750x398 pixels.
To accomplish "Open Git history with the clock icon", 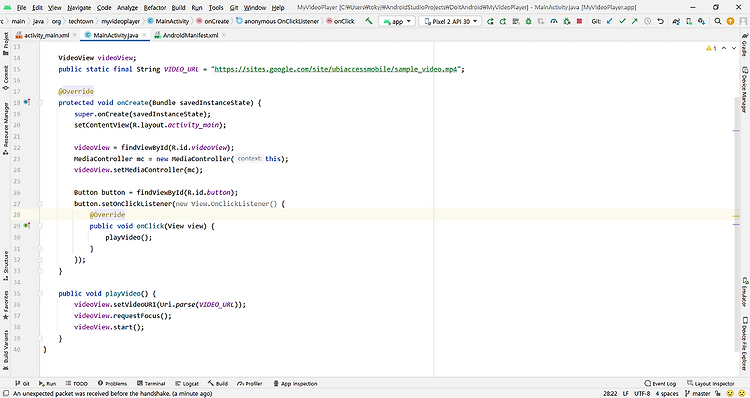I will (x=648, y=21).
